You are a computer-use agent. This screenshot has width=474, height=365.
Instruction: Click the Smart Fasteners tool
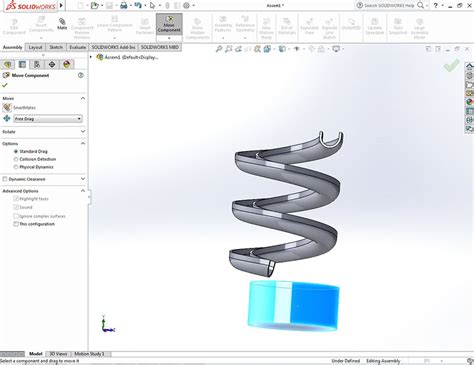point(145,27)
